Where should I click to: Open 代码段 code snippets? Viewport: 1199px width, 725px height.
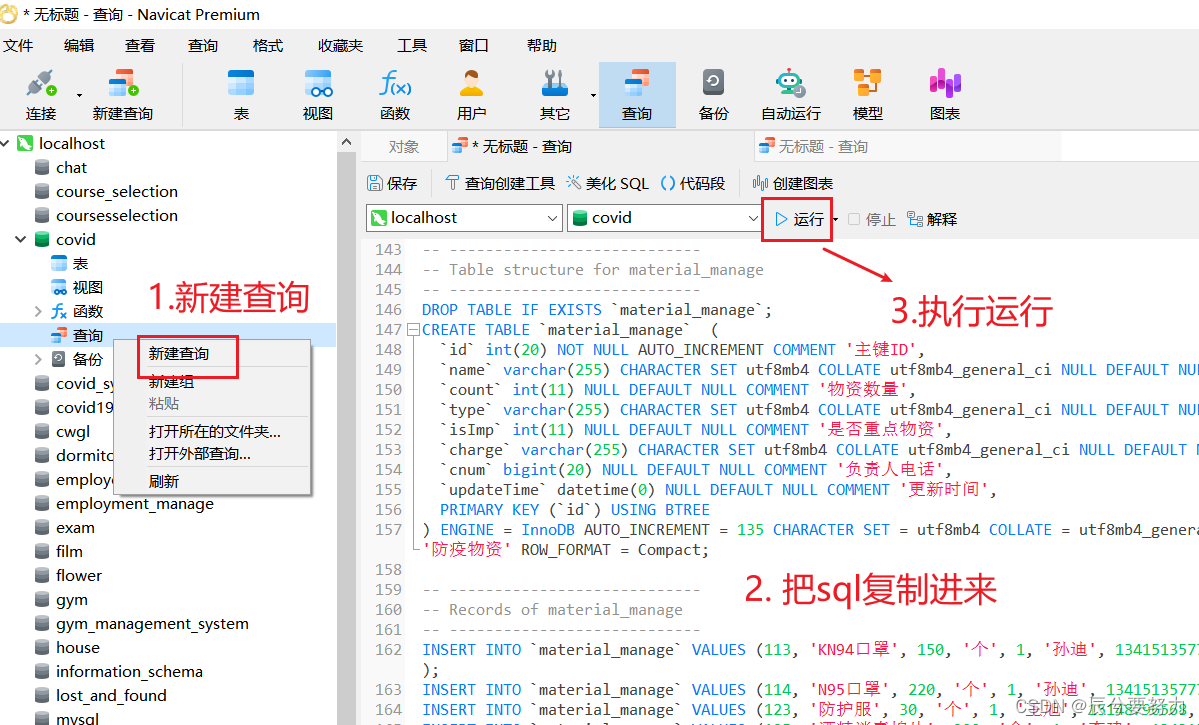click(693, 184)
